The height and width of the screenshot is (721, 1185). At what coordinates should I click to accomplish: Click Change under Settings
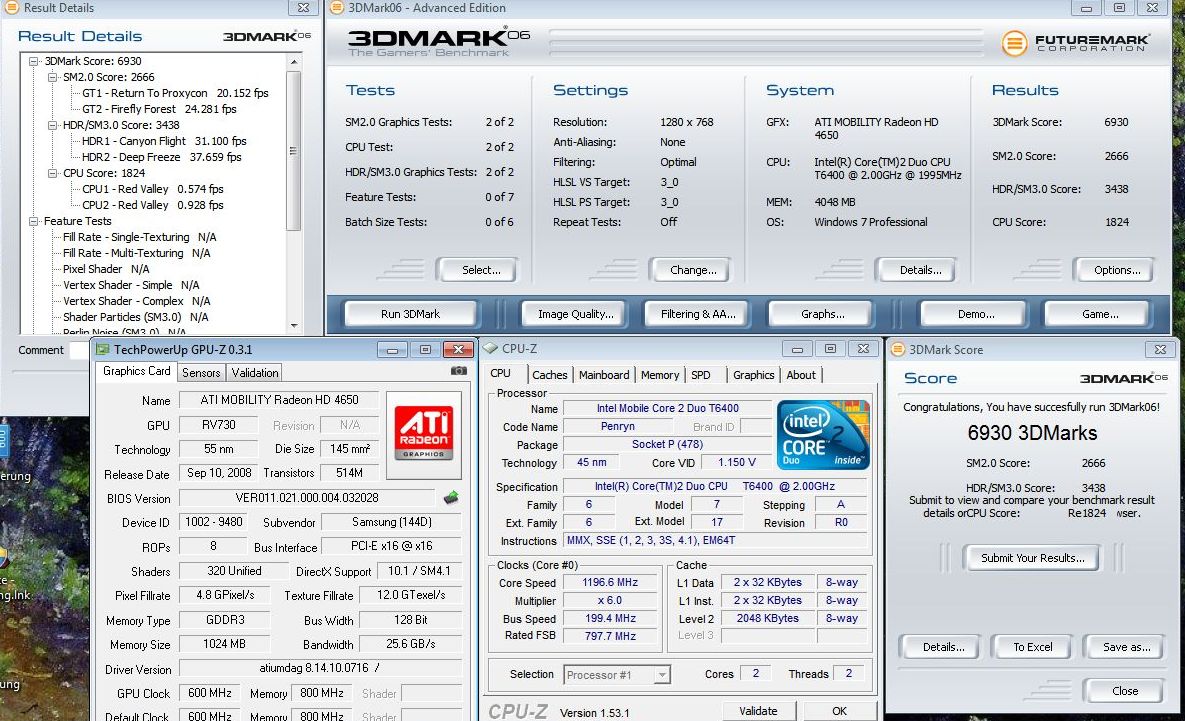(x=693, y=270)
